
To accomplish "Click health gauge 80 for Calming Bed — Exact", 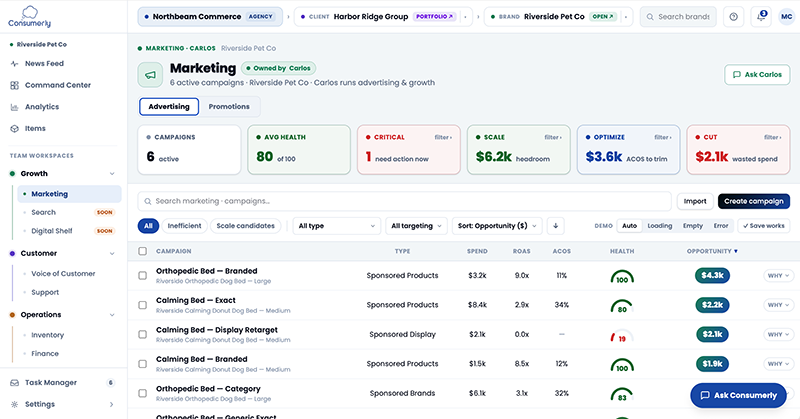I will click(x=622, y=306).
